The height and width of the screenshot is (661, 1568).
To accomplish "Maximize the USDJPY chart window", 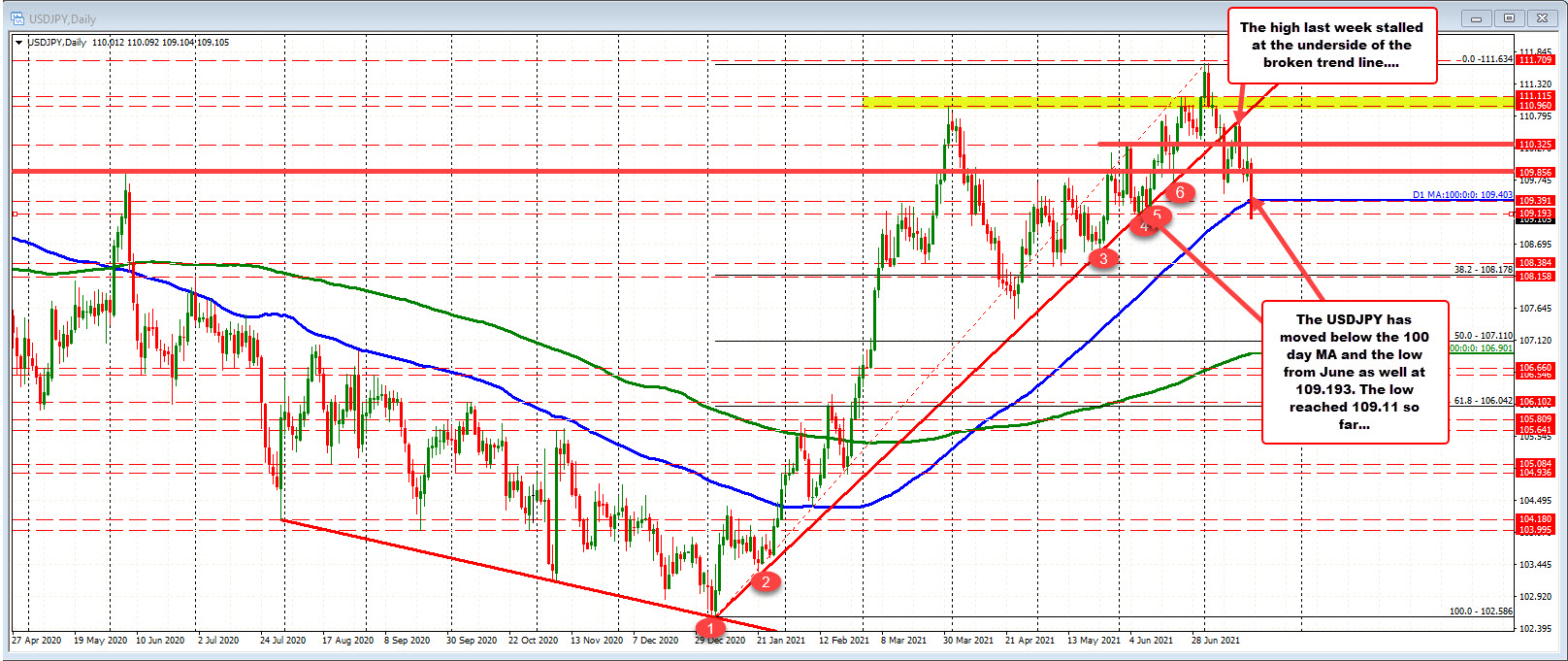I will (1510, 17).
